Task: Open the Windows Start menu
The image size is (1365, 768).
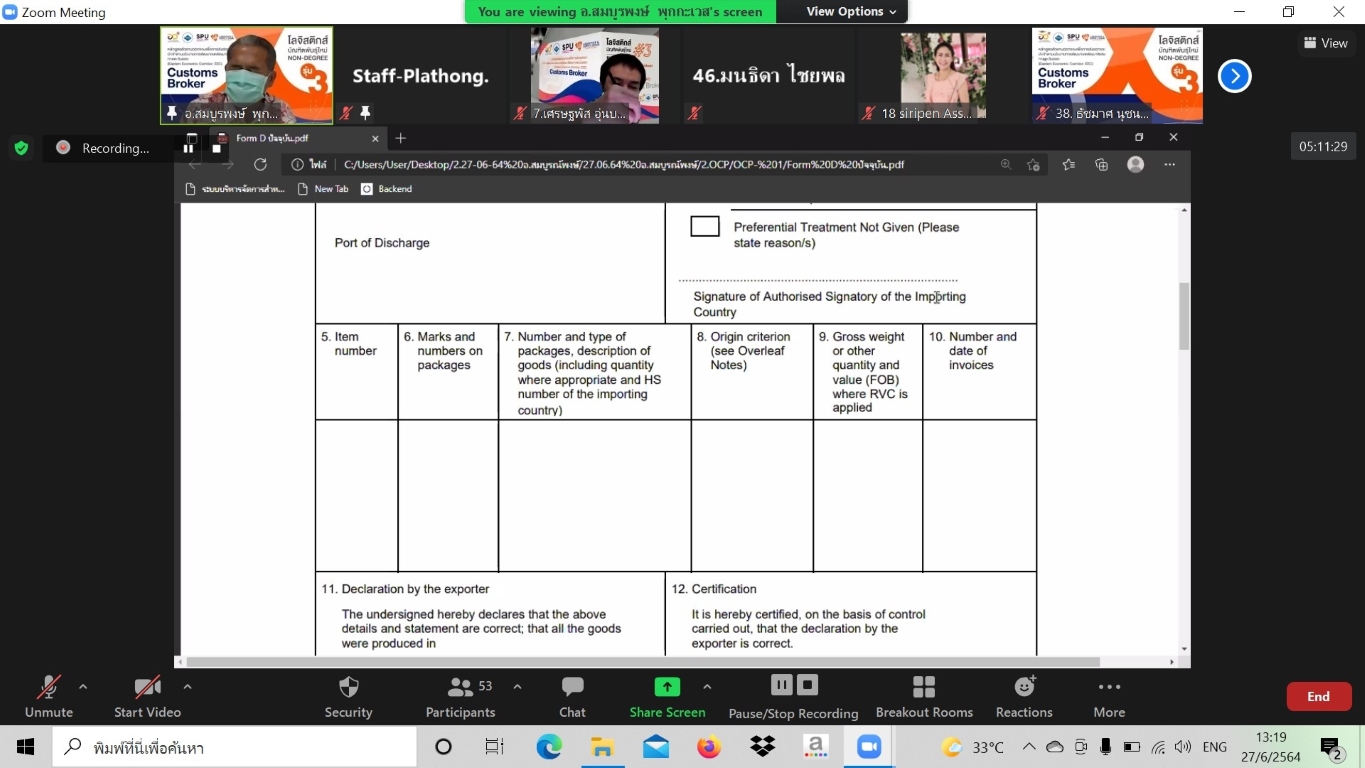Action: tap(25, 747)
